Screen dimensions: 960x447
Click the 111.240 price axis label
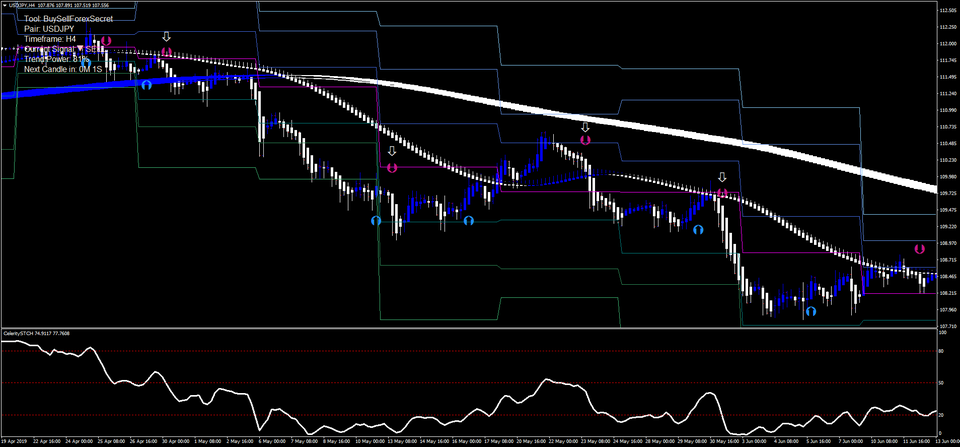click(948, 94)
